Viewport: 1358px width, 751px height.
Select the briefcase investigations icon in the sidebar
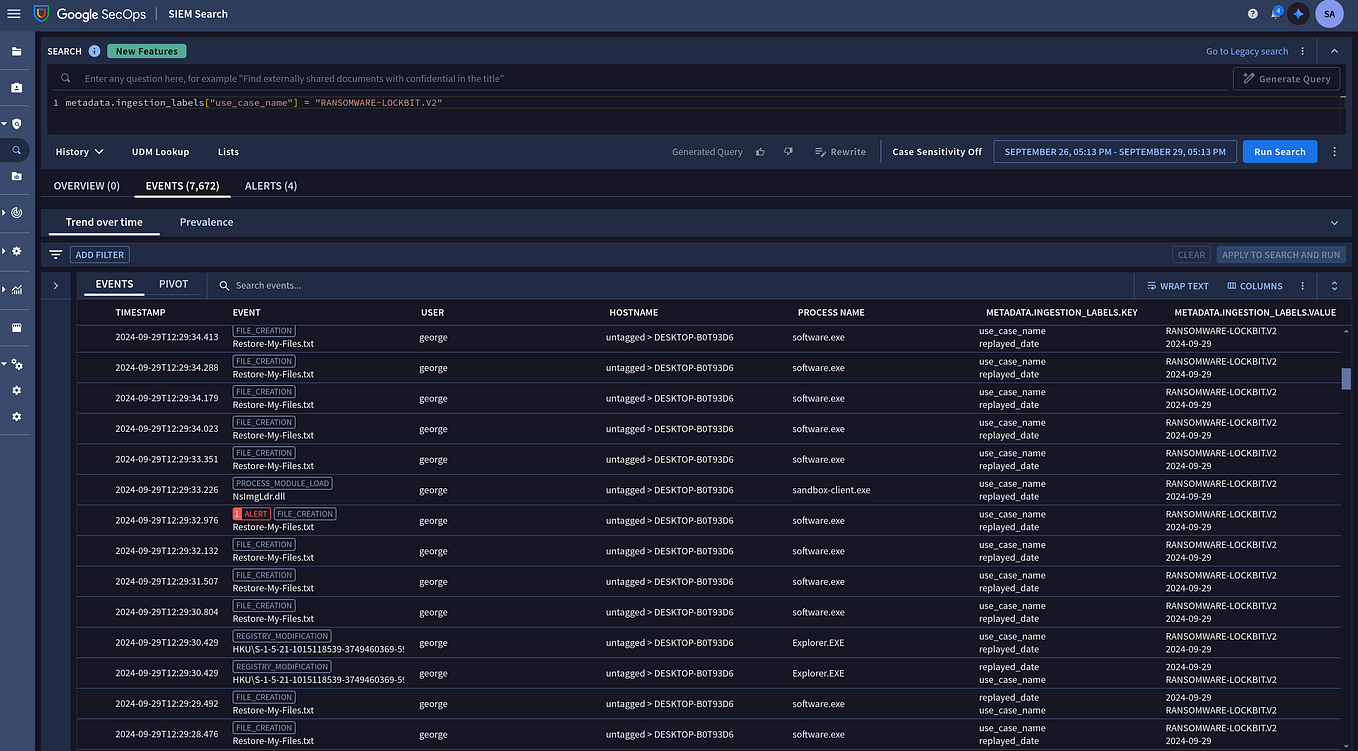click(16, 88)
